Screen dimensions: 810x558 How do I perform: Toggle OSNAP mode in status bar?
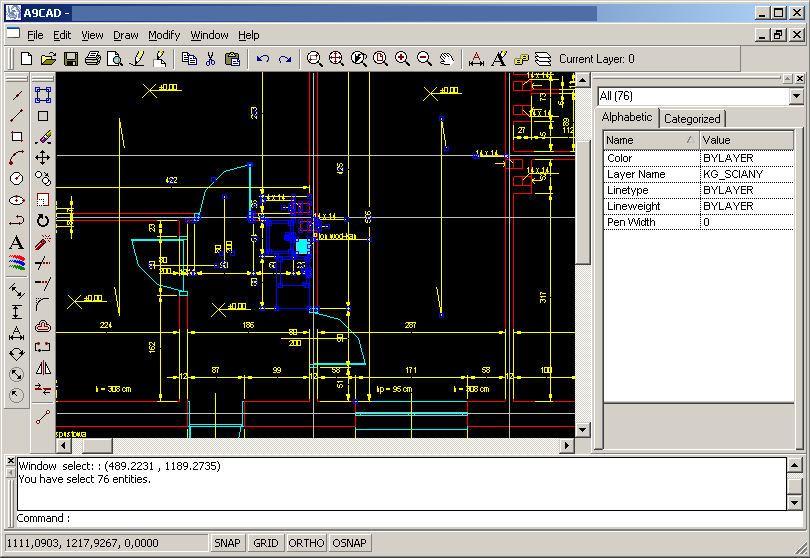(x=349, y=543)
